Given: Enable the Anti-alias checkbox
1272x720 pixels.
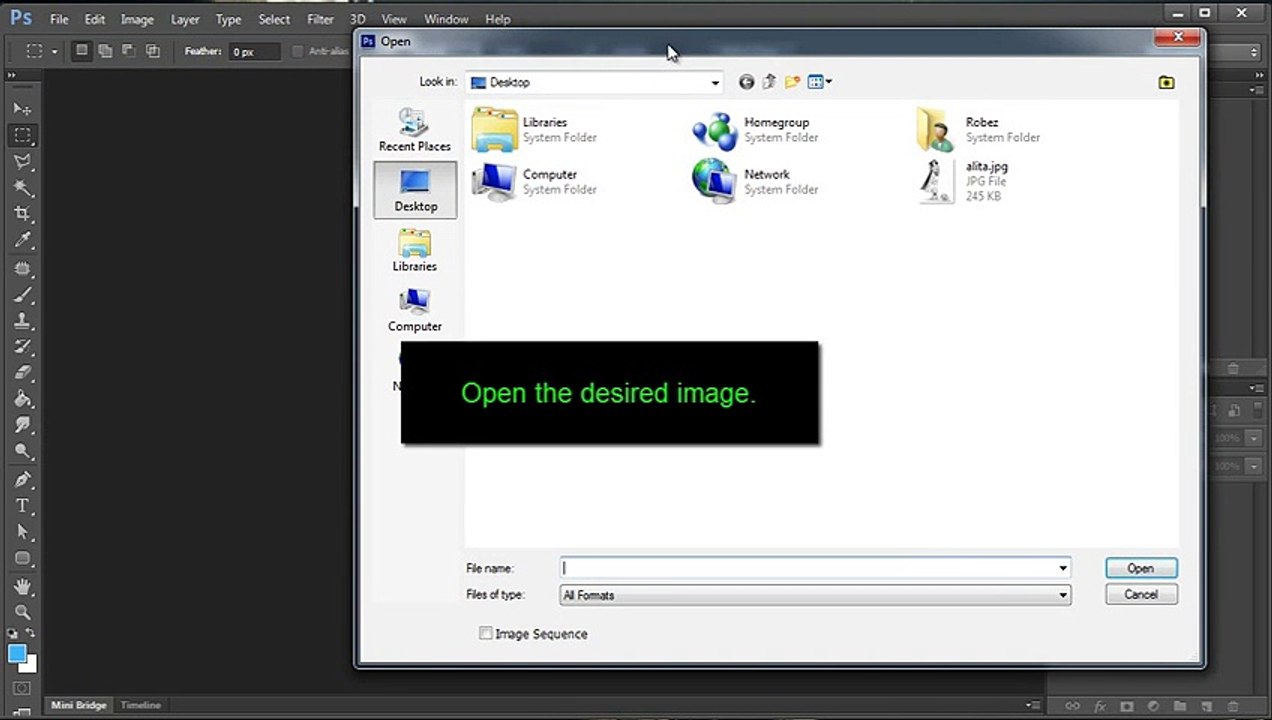Looking at the screenshot, I should click(x=298, y=51).
